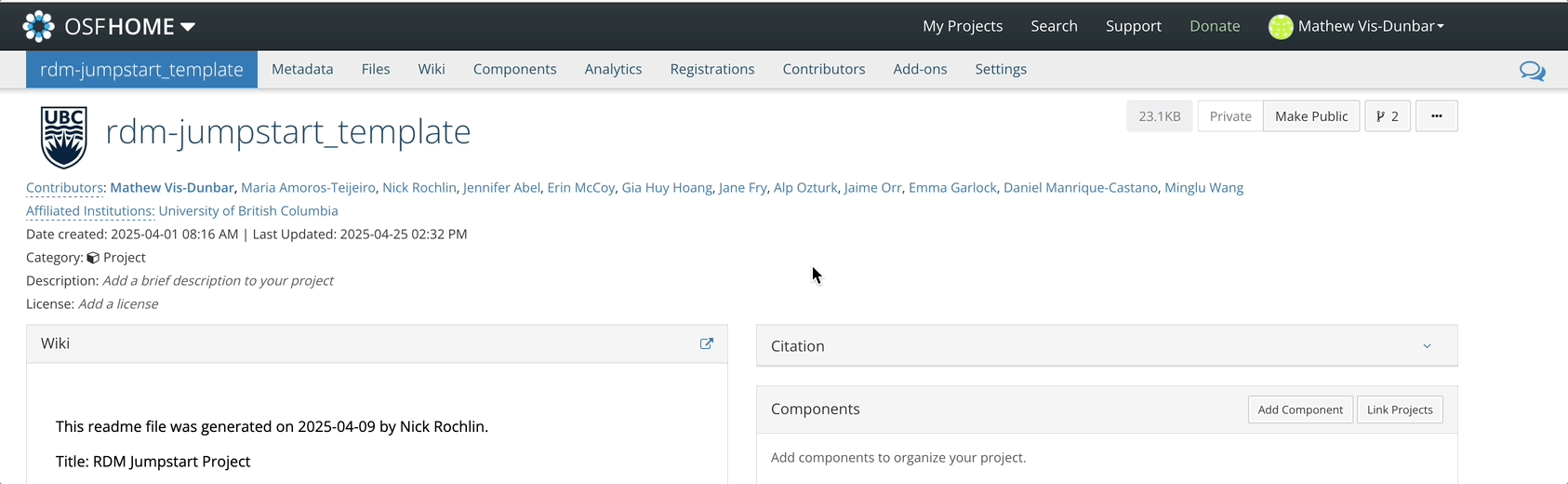
Task: Click the user avatar icon
Action: coord(1281,27)
